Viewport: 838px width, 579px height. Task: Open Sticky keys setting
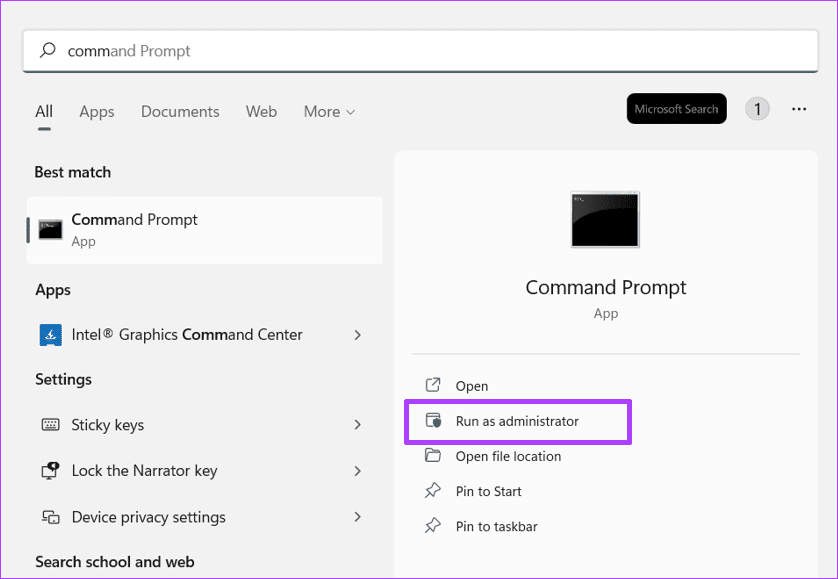(x=205, y=425)
